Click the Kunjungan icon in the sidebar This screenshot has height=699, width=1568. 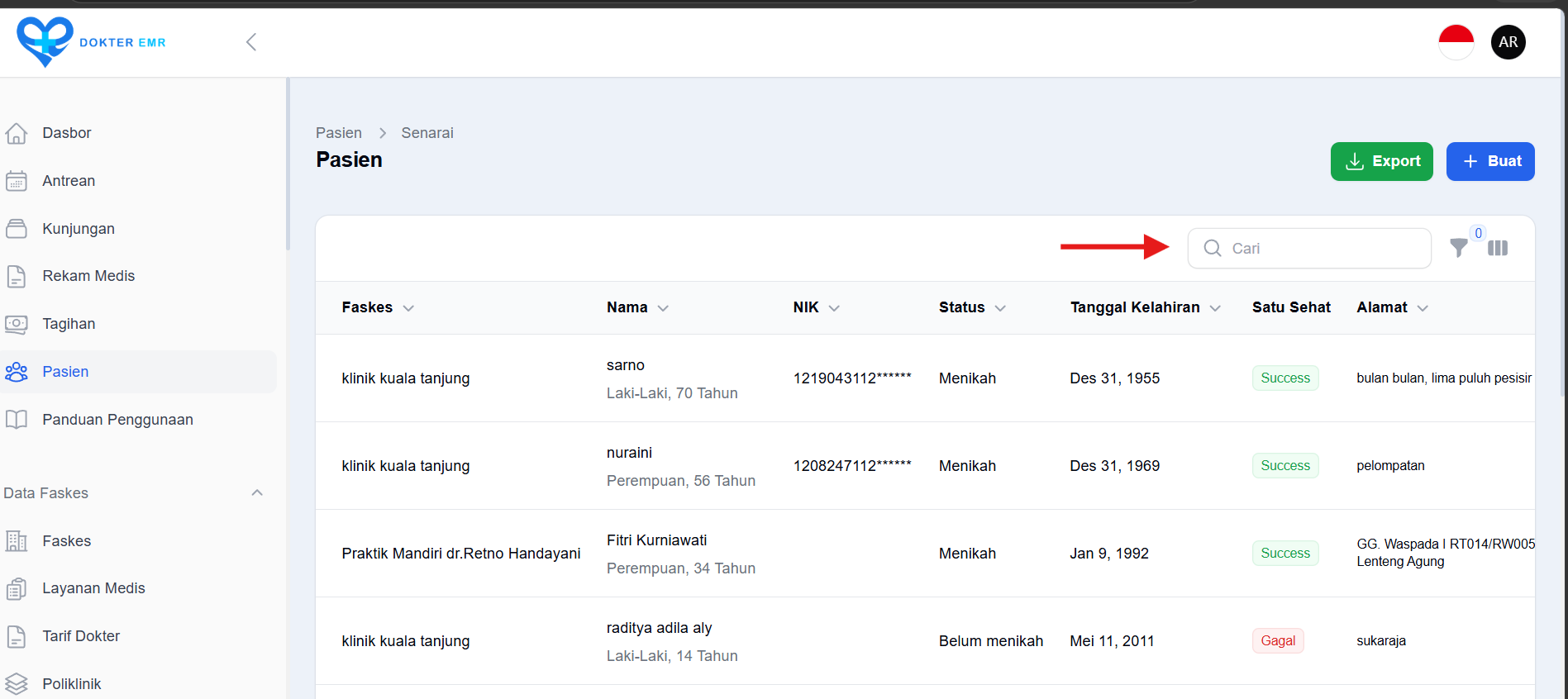pos(17,229)
